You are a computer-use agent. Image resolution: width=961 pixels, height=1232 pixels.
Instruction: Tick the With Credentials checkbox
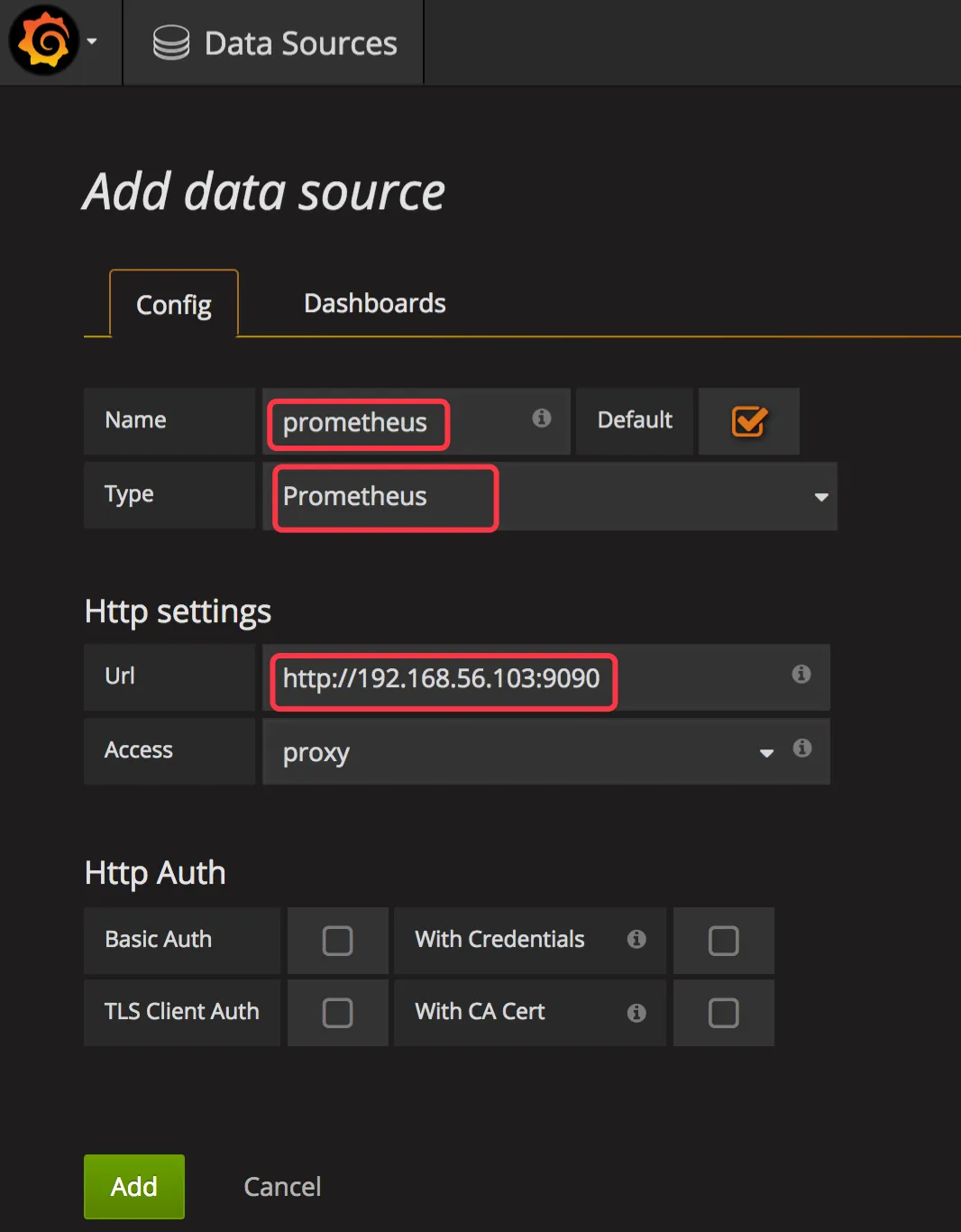coord(723,941)
